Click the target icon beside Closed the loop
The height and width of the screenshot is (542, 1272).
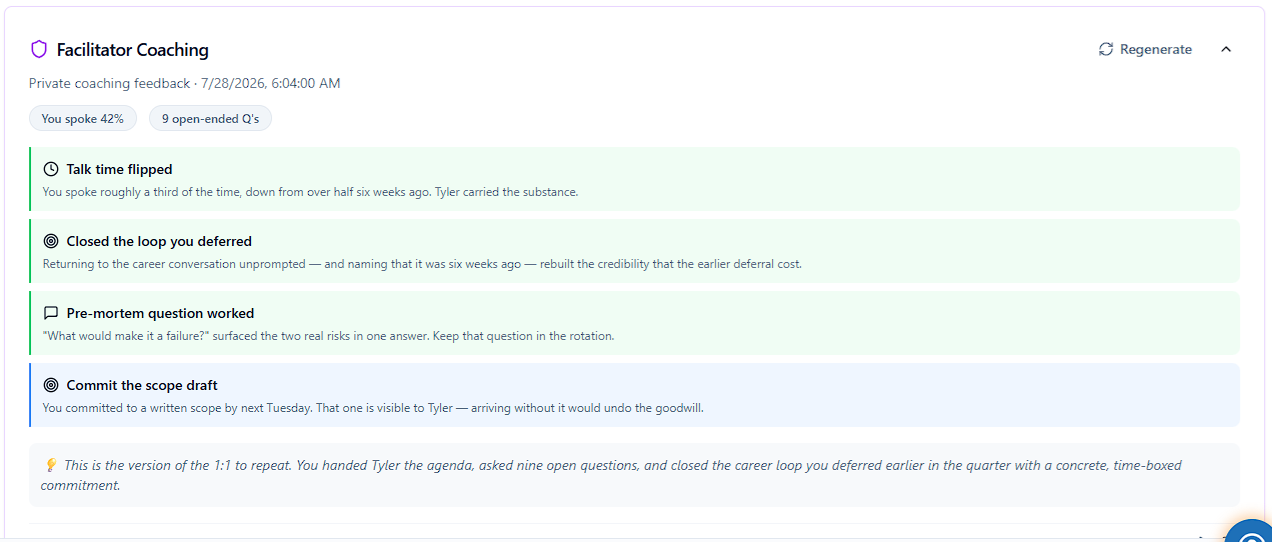[x=51, y=241]
